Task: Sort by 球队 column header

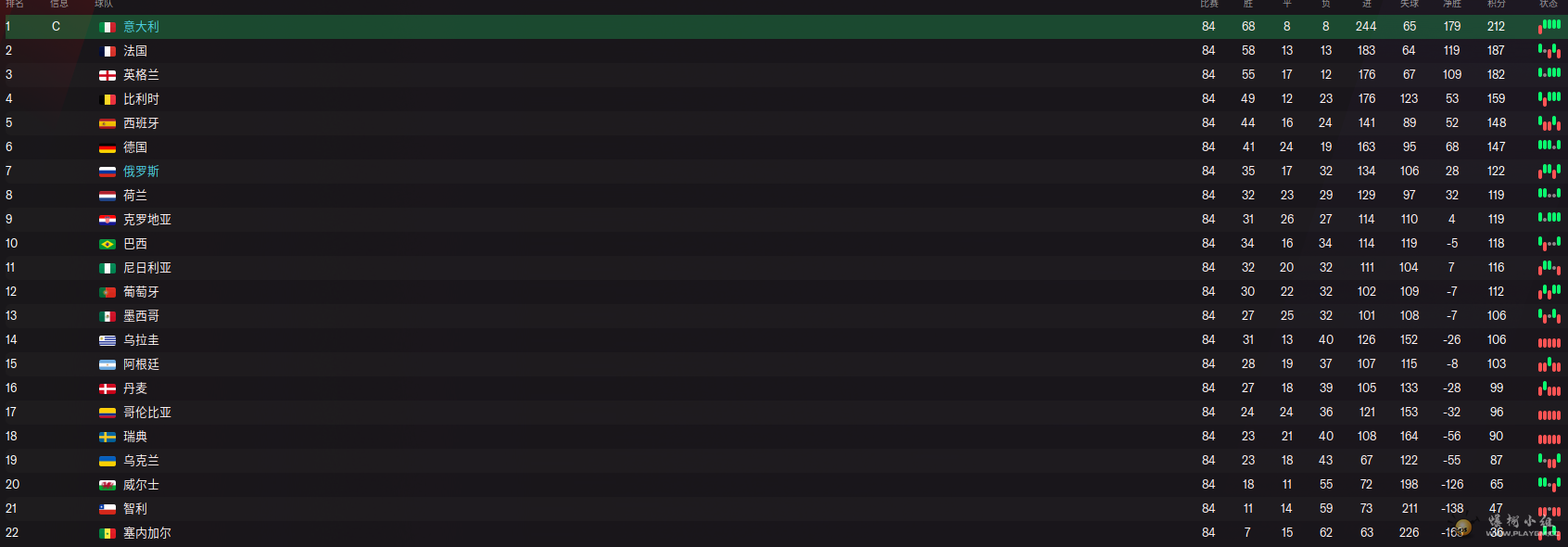Action: (104, 4)
